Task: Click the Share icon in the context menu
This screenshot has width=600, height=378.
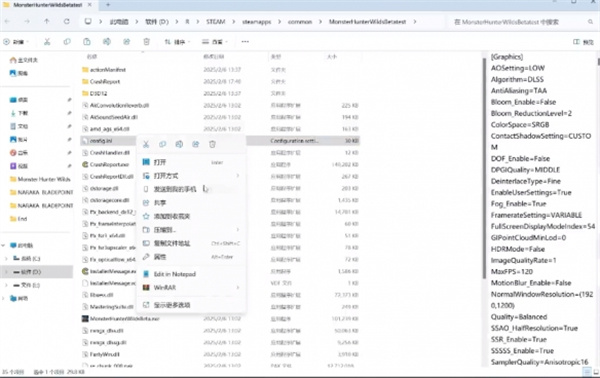Action: (196, 144)
